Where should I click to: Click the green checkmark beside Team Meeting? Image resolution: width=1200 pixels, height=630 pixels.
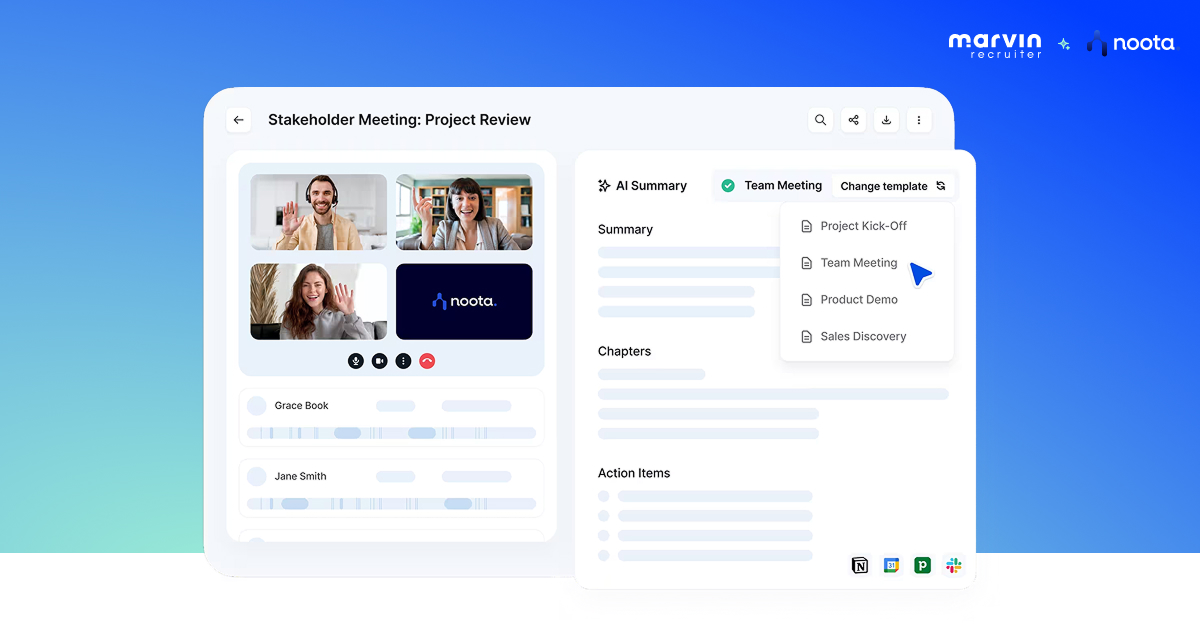[x=728, y=186]
